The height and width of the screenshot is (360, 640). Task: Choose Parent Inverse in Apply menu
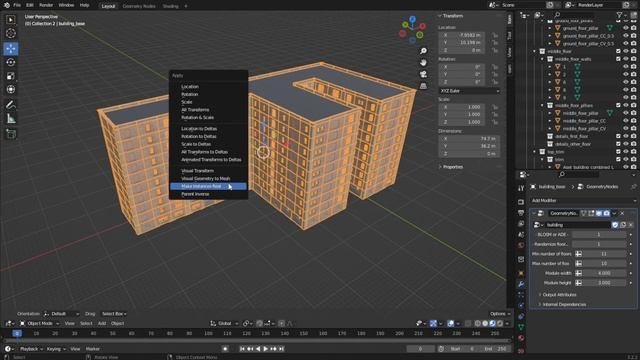195,194
